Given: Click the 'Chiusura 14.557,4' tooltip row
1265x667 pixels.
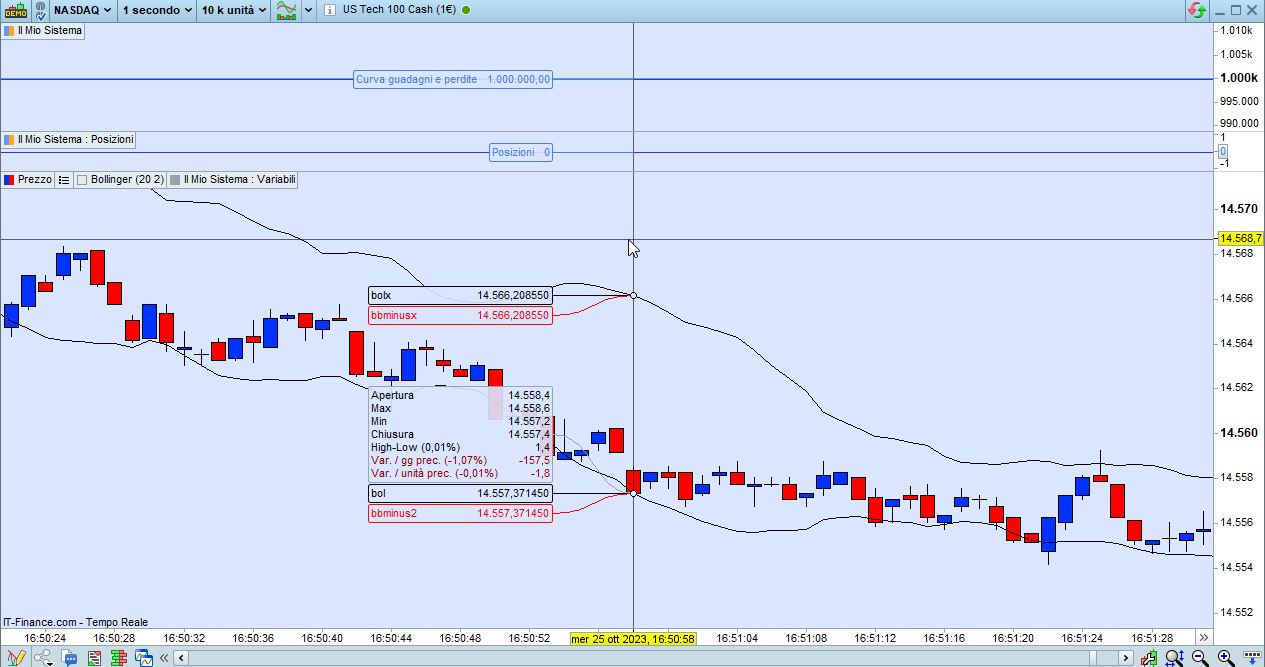Looking at the screenshot, I should [460, 434].
